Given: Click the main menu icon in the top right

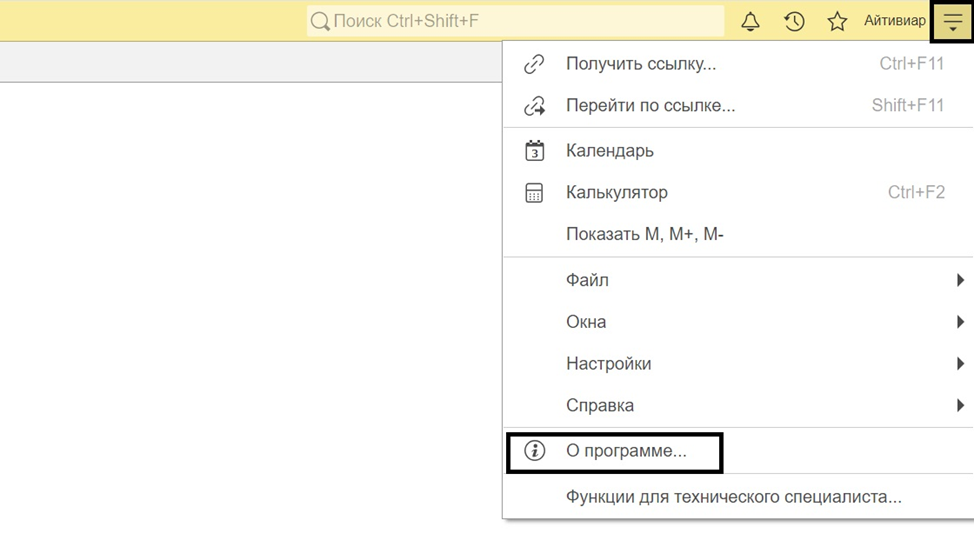Looking at the screenshot, I should click(952, 21).
